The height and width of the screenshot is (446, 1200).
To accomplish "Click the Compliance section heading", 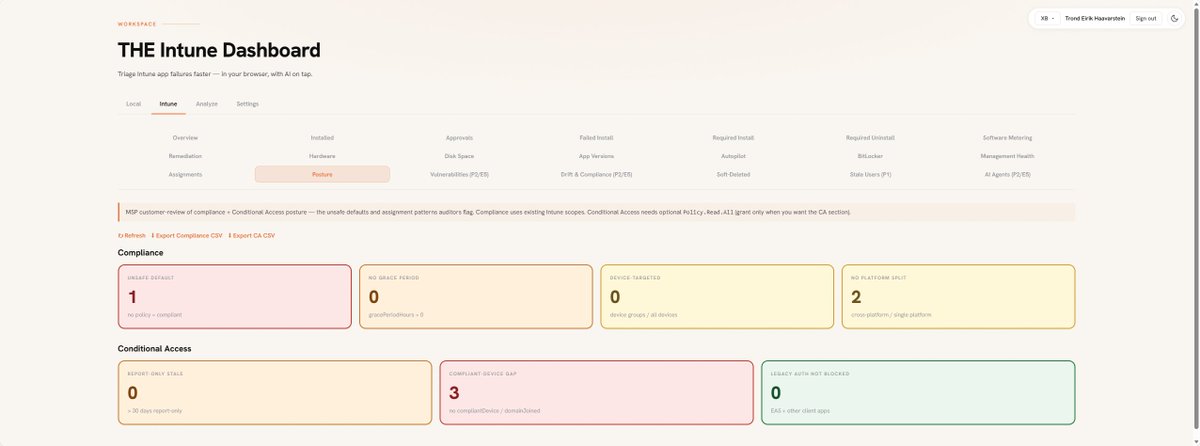I will [x=141, y=253].
